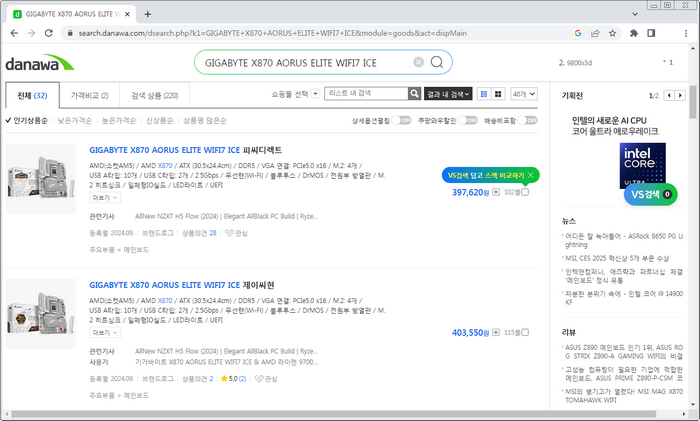Open the Intel Core Ultra banner image
The image size is (700, 421).
642,165
